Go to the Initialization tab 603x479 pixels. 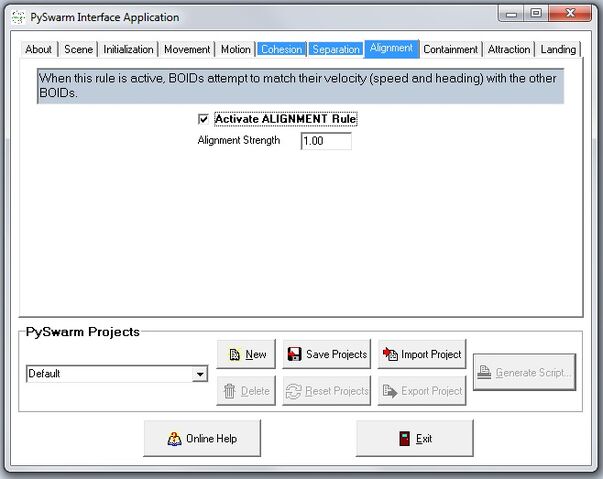(x=128, y=50)
